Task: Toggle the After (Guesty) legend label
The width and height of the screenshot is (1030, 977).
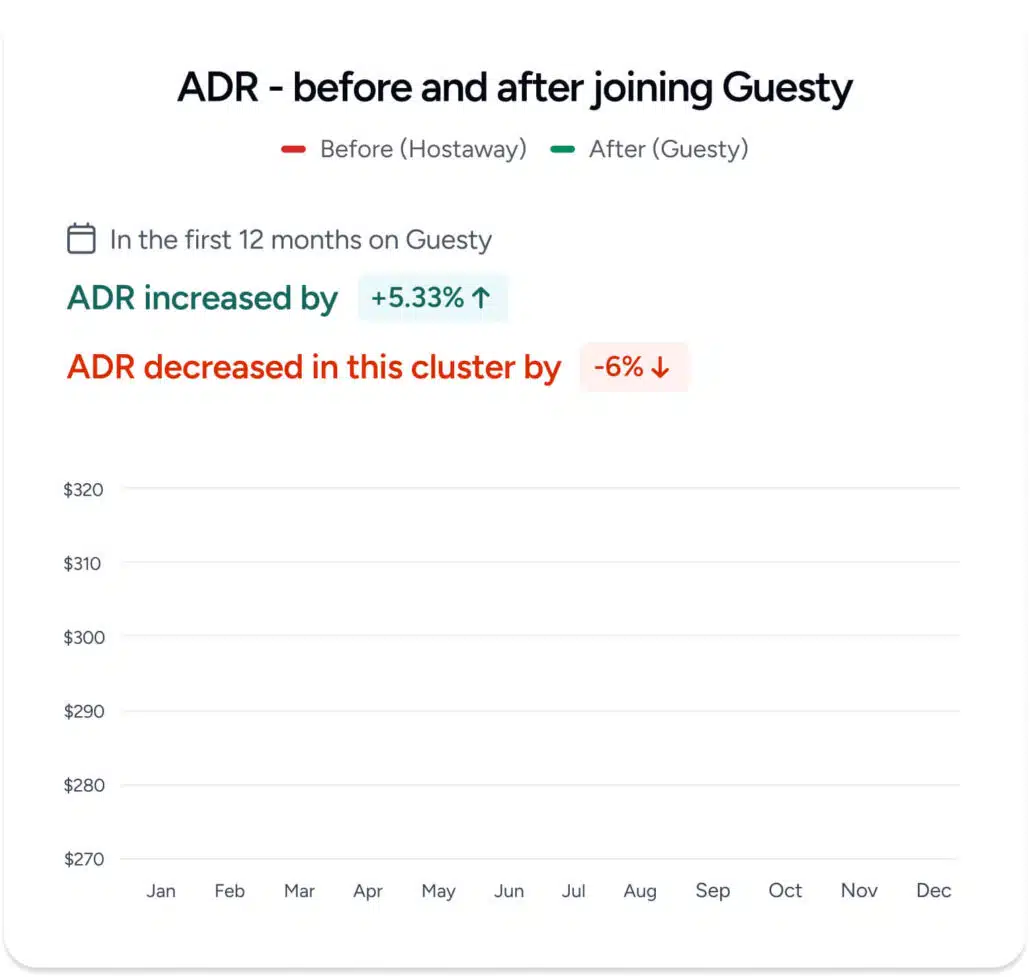Action: (x=668, y=149)
